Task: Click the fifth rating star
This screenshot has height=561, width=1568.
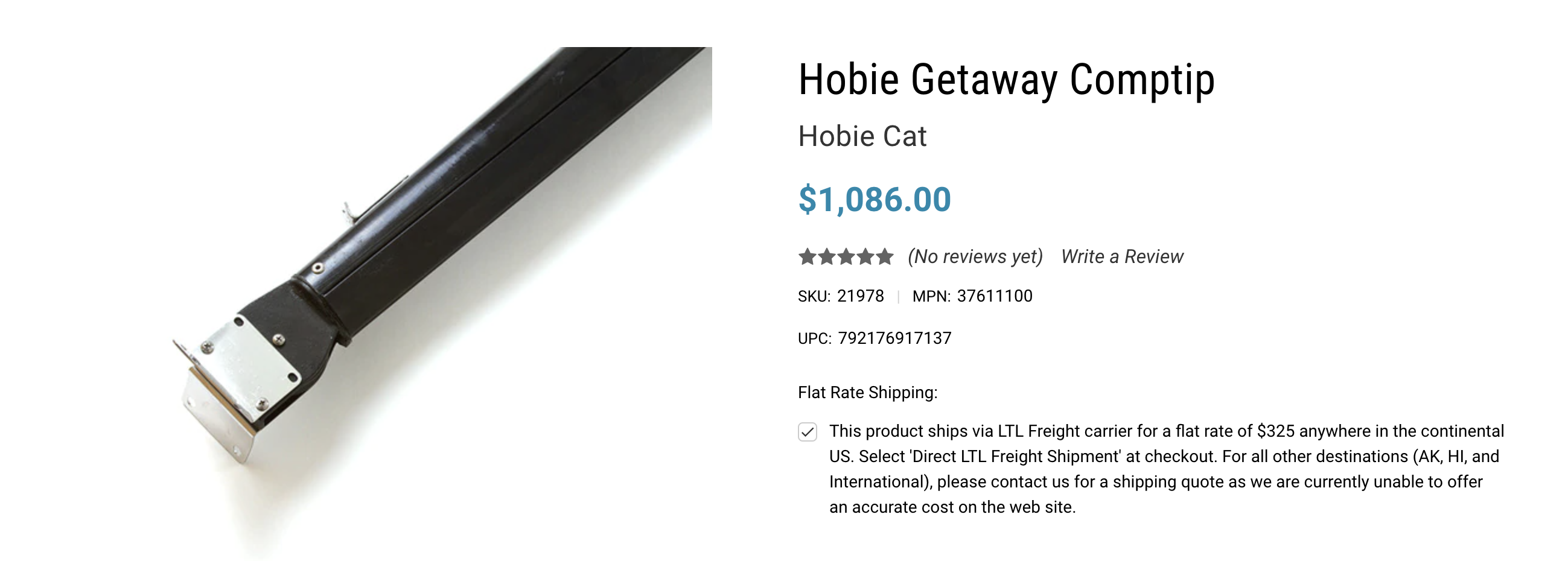Action: [x=884, y=257]
